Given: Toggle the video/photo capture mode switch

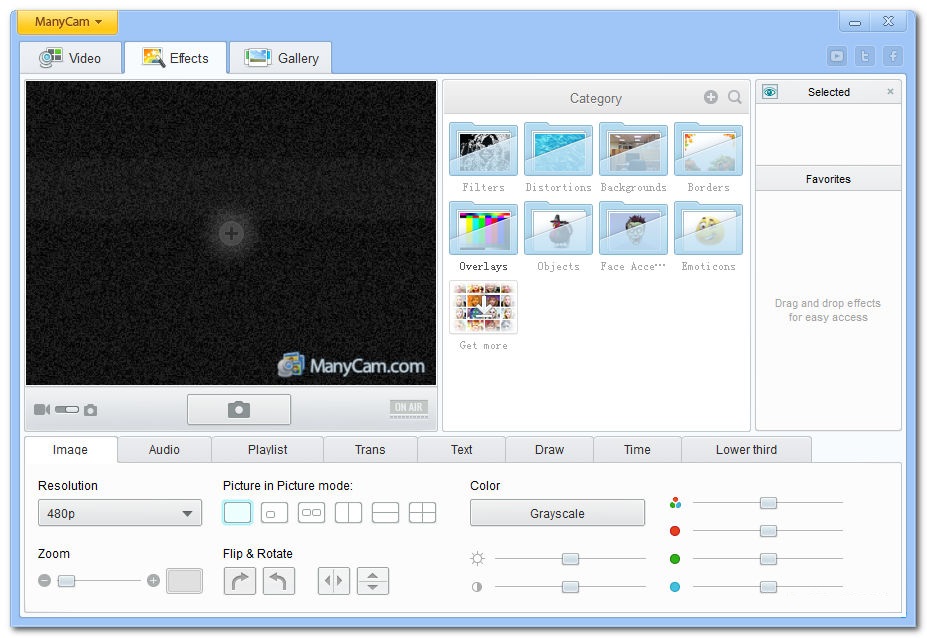Looking at the screenshot, I should click(x=67, y=410).
